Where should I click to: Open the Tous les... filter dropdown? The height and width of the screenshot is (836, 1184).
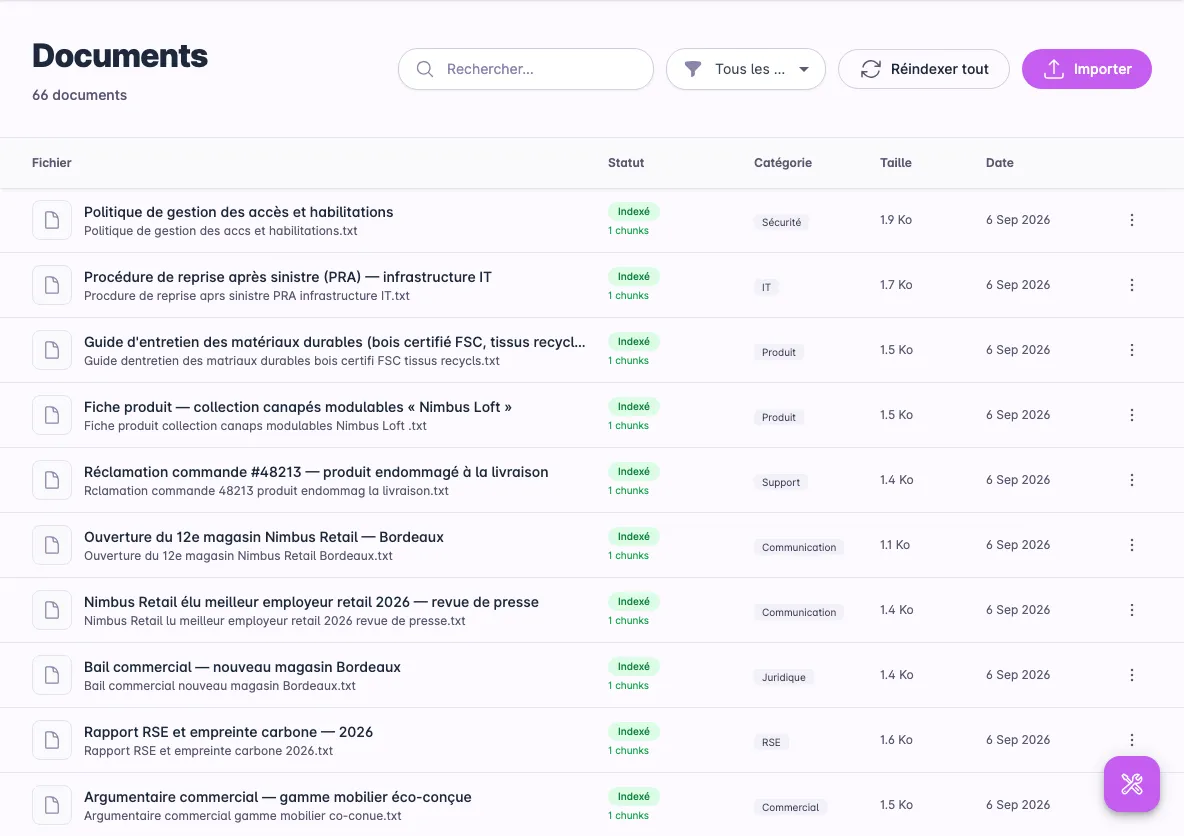[x=745, y=69]
